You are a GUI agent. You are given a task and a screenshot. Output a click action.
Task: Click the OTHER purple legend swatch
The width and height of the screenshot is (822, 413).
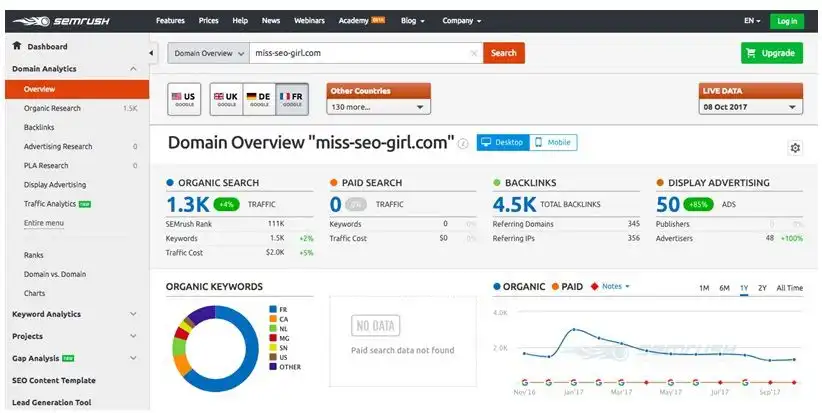(x=273, y=367)
